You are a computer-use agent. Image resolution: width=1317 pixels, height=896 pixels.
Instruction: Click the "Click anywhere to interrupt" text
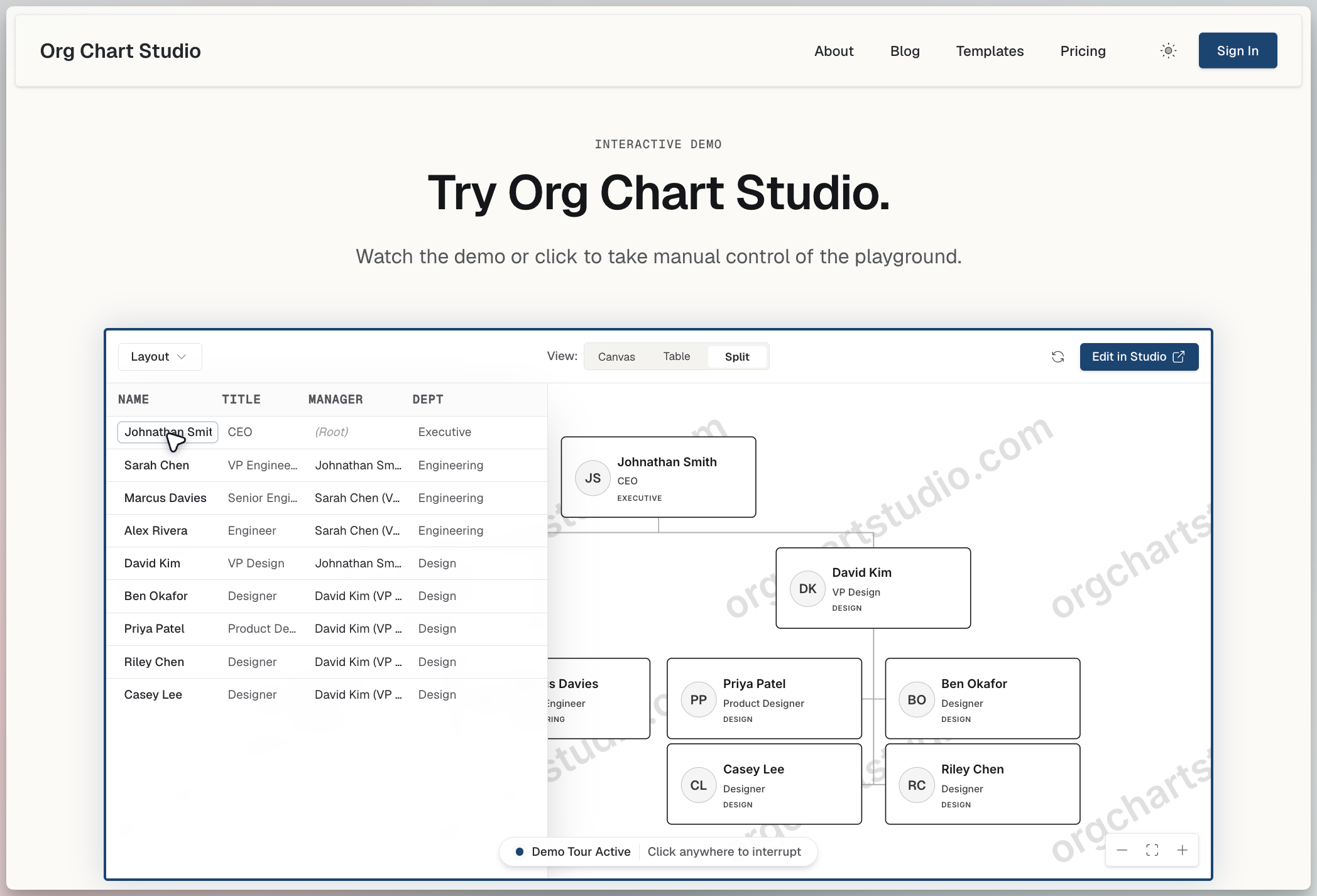tap(724, 851)
